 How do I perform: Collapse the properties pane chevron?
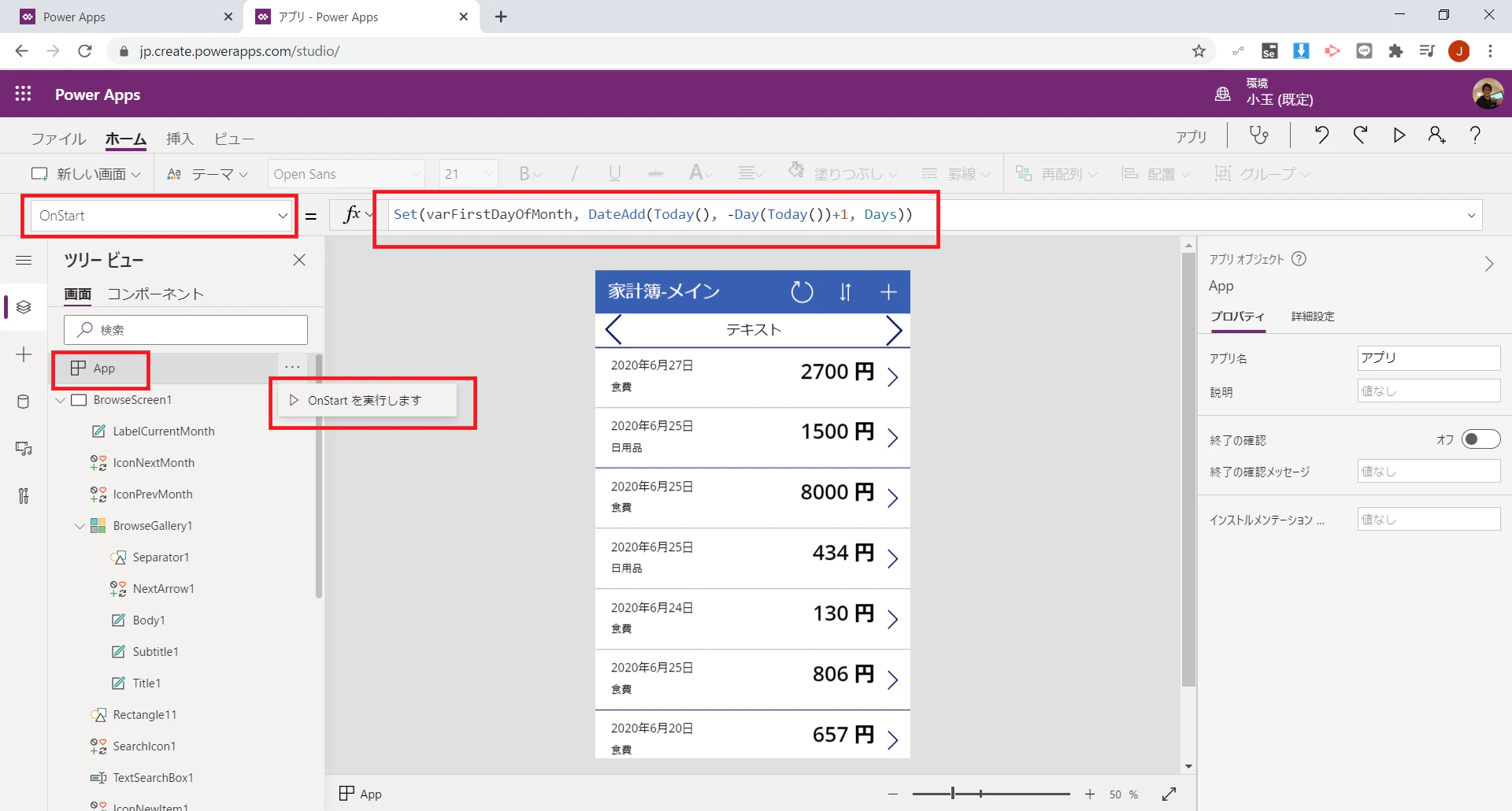pos(1488,264)
